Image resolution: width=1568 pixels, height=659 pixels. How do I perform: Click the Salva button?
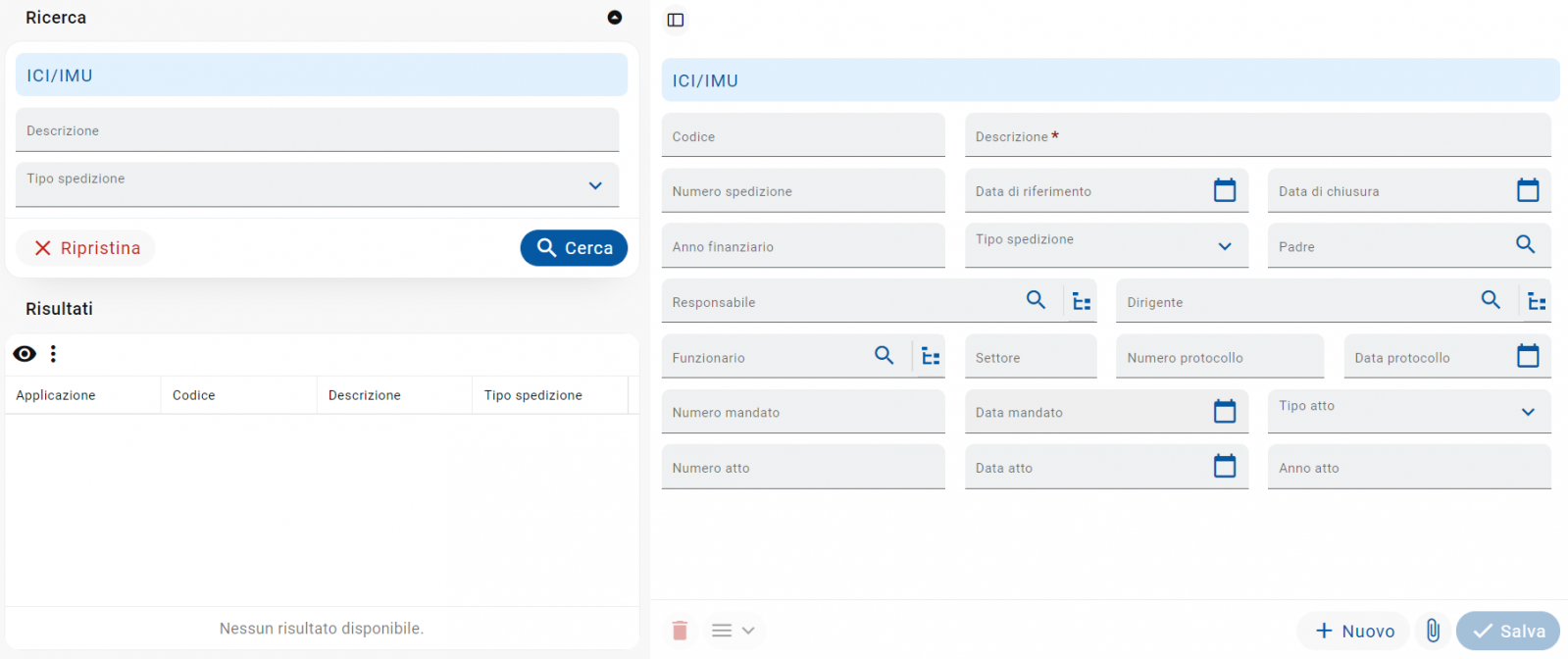tap(1508, 631)
